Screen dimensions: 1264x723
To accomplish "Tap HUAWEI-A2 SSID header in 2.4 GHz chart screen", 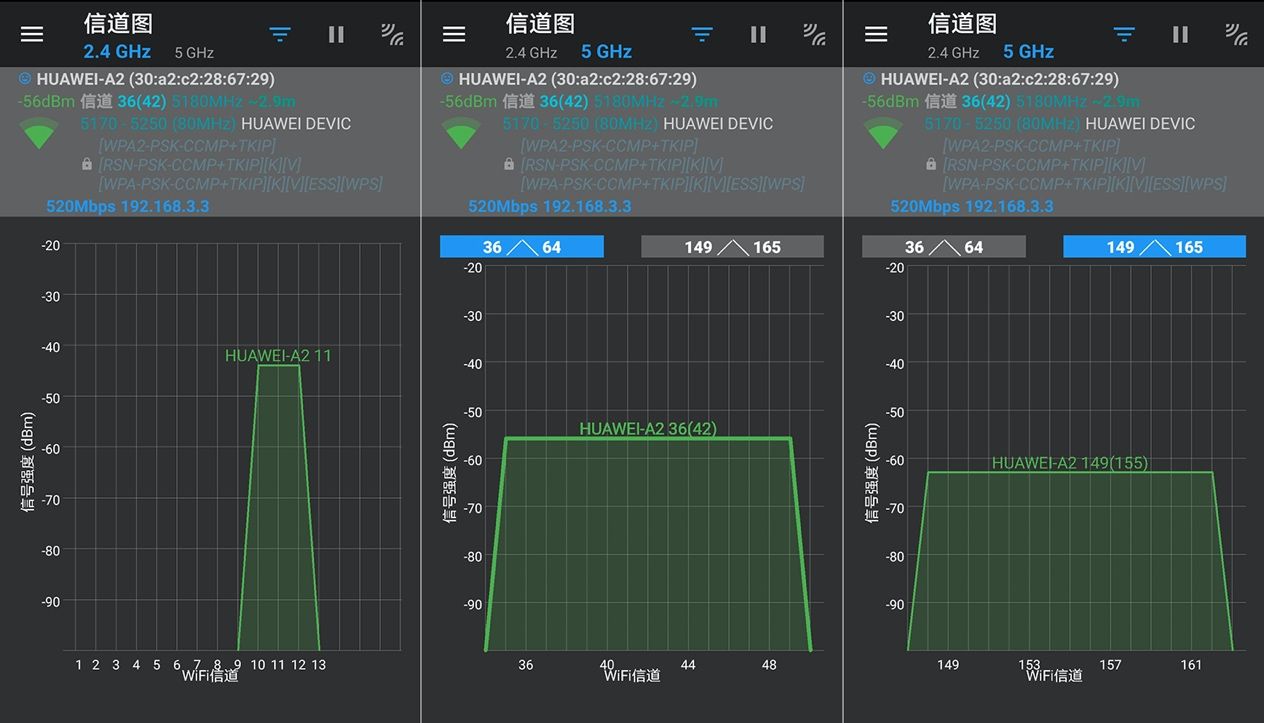I will tap(155, 78).
